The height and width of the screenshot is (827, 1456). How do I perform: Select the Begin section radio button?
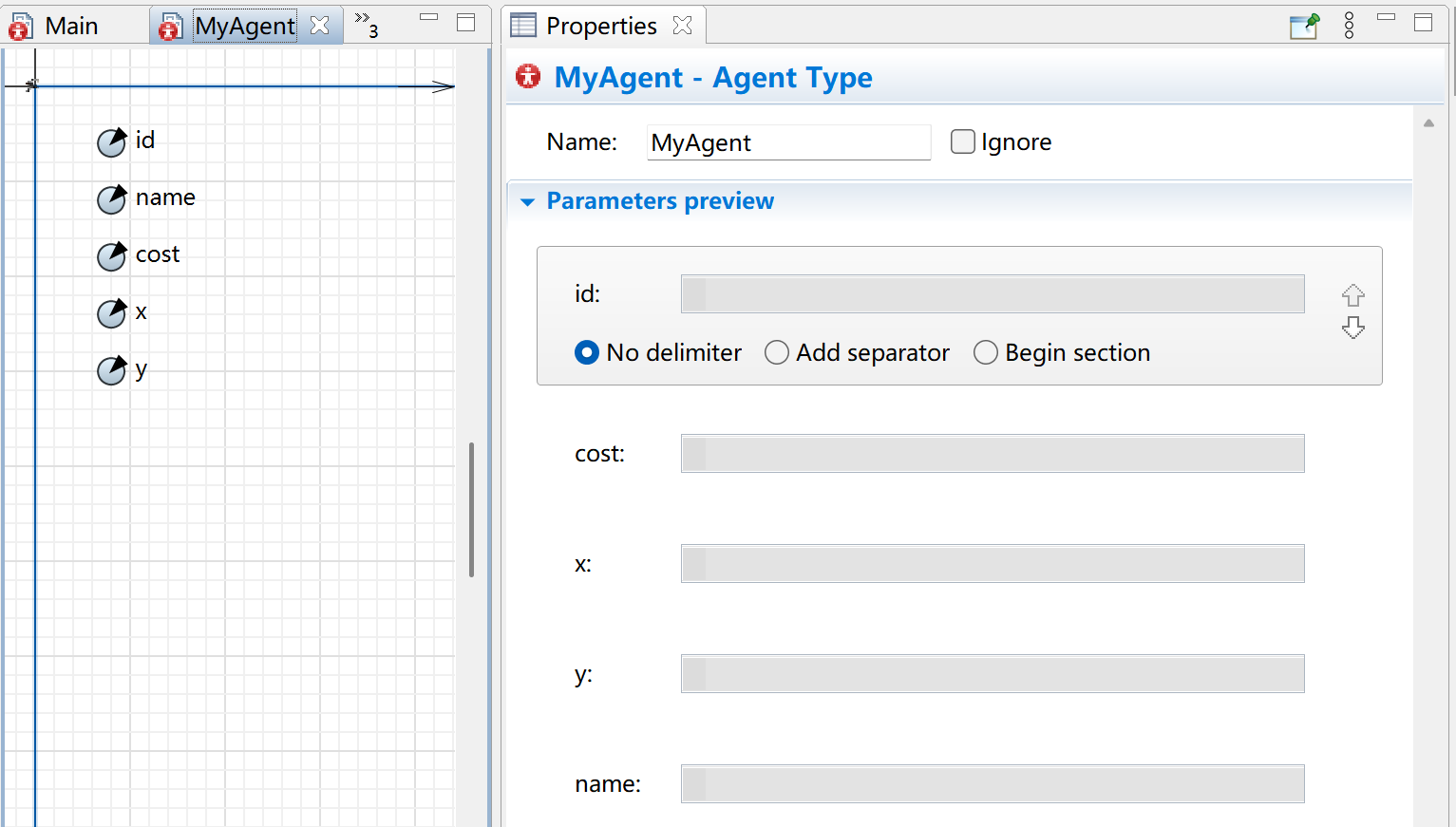(x=986, y=352)
